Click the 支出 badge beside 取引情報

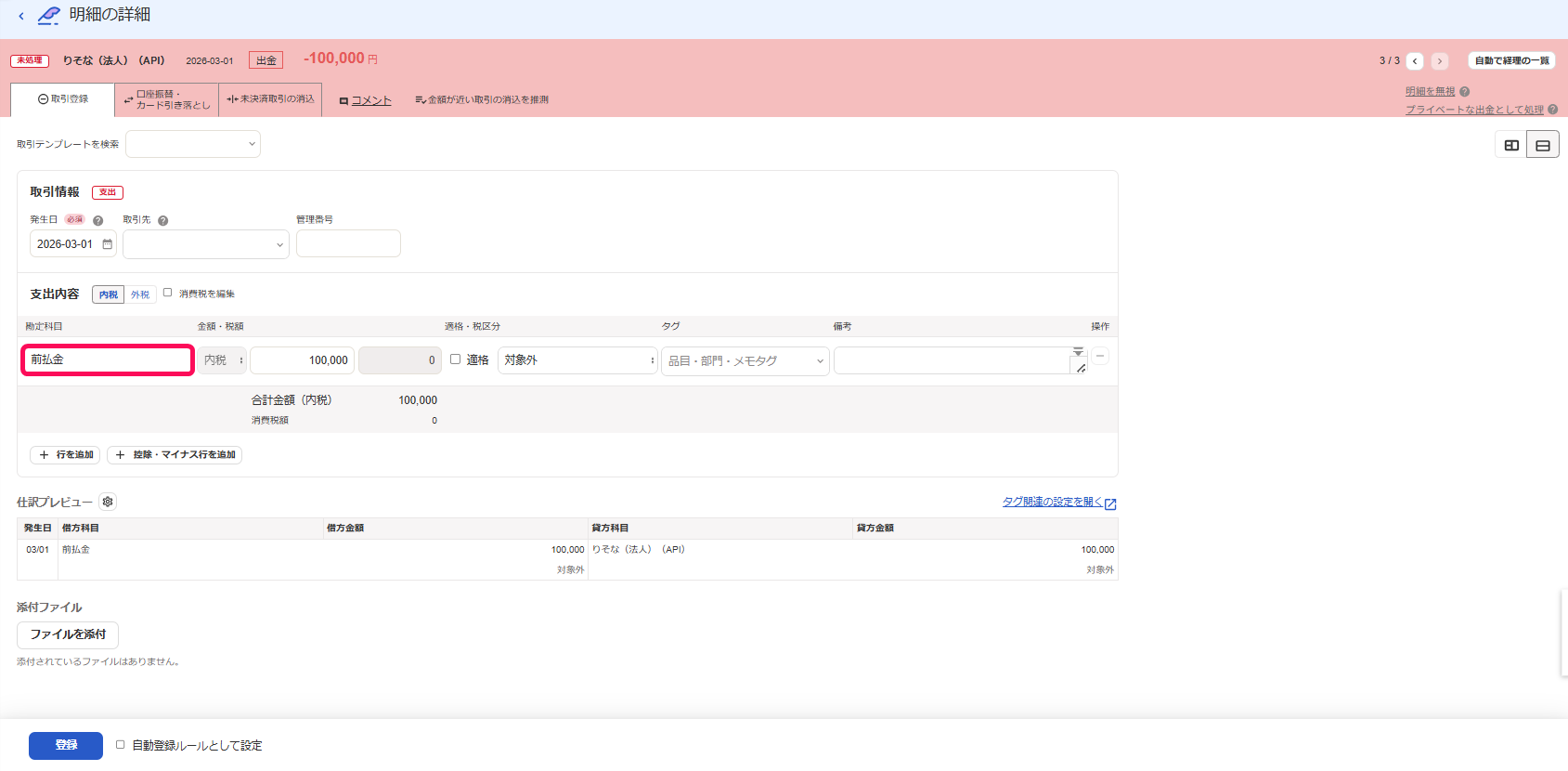click(108, 192)
